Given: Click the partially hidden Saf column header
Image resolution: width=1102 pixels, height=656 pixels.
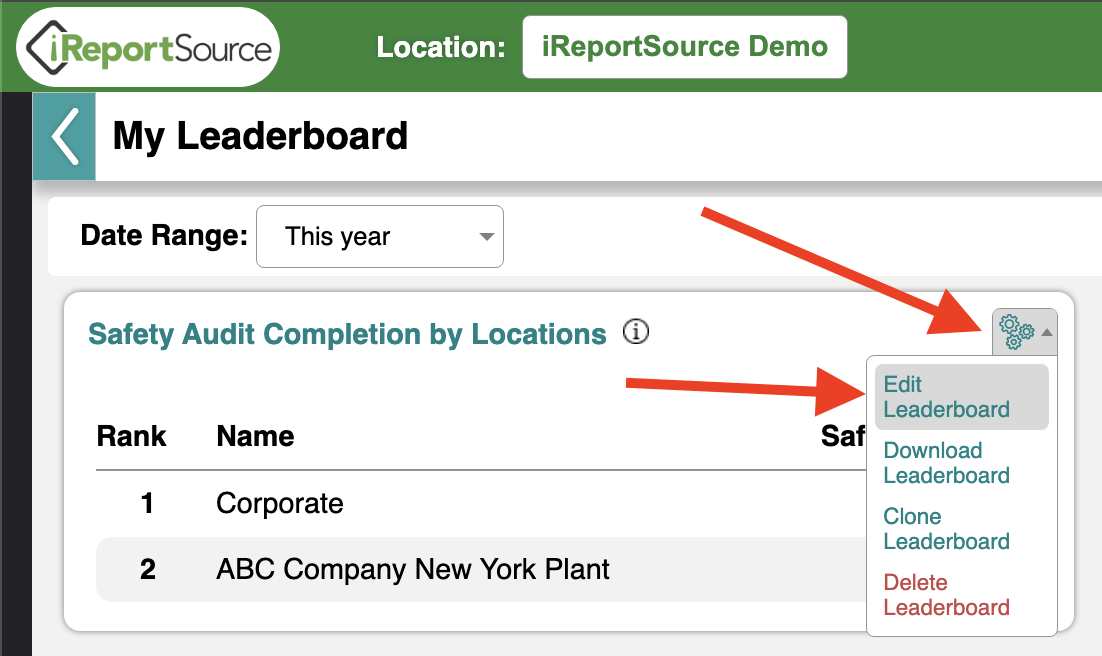Looking at the screenshot, I should click(x=843, y=436).
